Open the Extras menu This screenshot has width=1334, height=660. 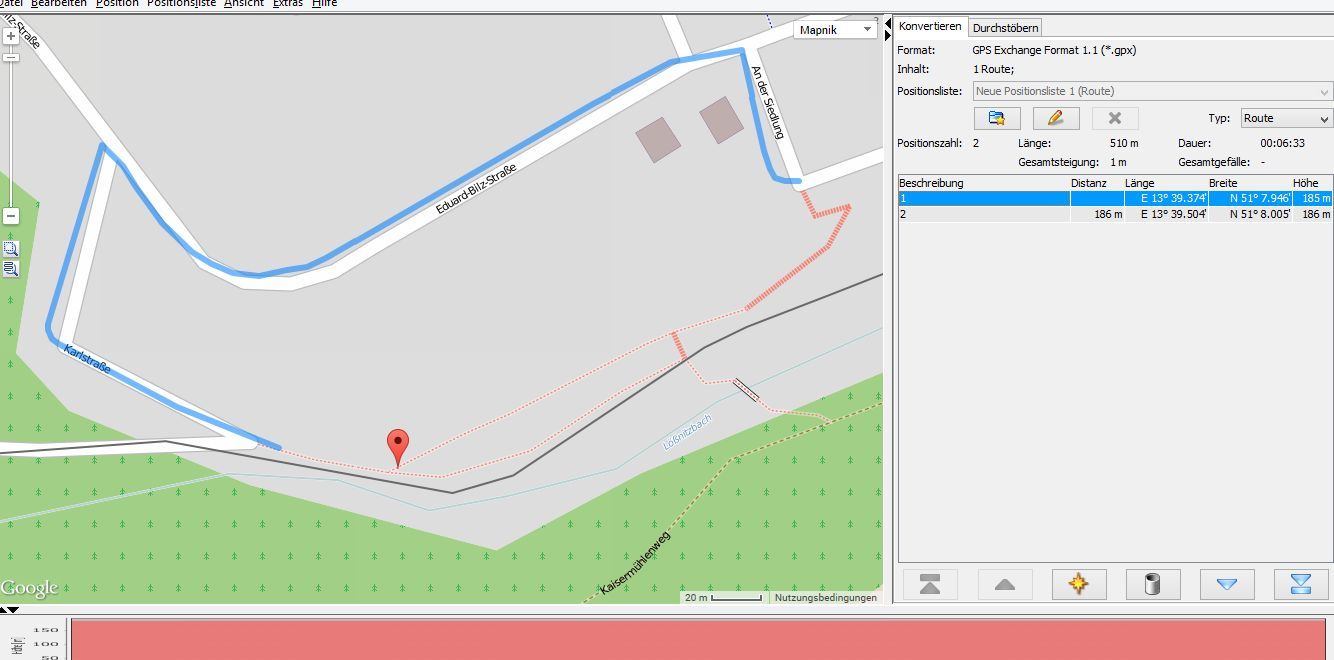[287, 4]
